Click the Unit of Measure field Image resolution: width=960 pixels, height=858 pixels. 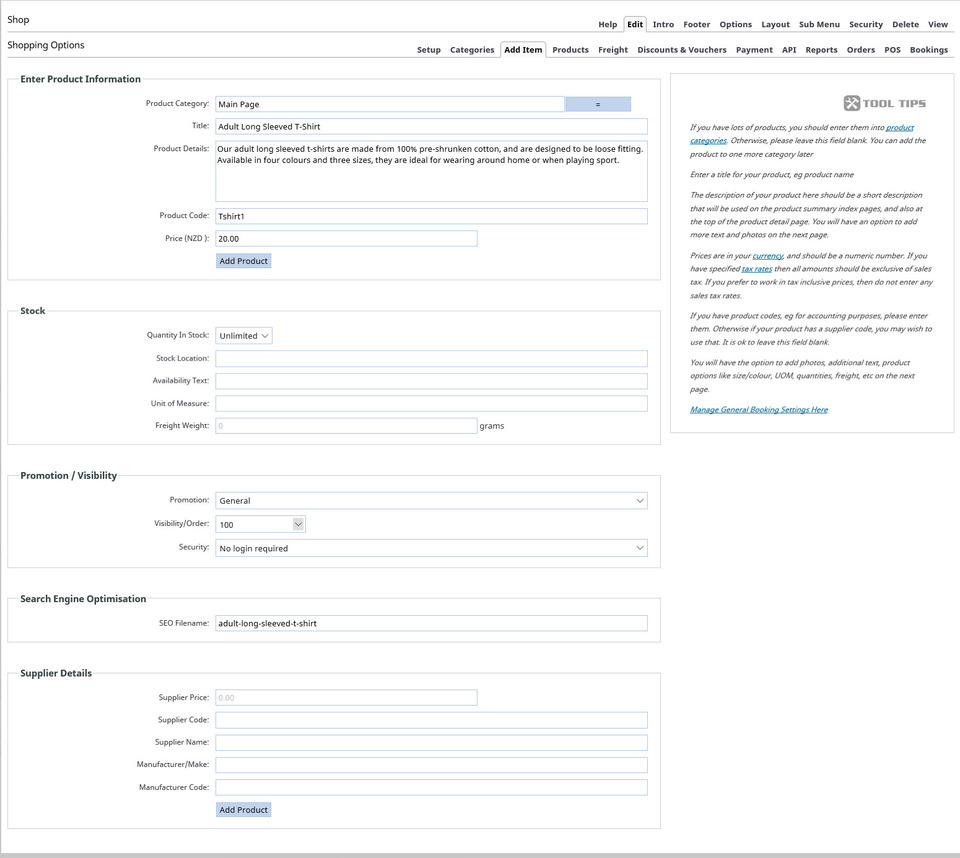pyautogui.click(x=431, y=404)
